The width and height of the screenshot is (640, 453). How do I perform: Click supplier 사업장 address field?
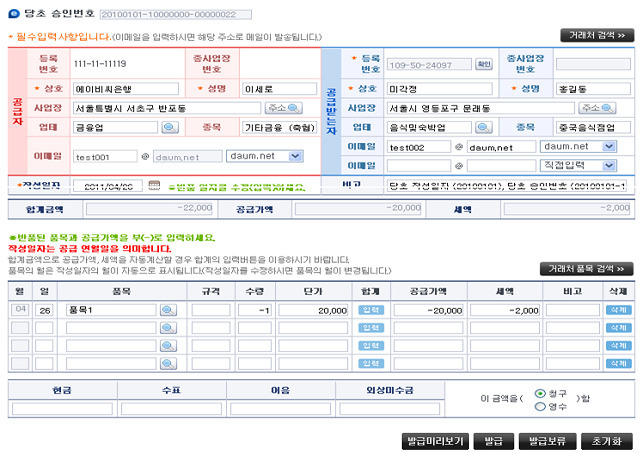pyautogui.click(x=167, y=108)
